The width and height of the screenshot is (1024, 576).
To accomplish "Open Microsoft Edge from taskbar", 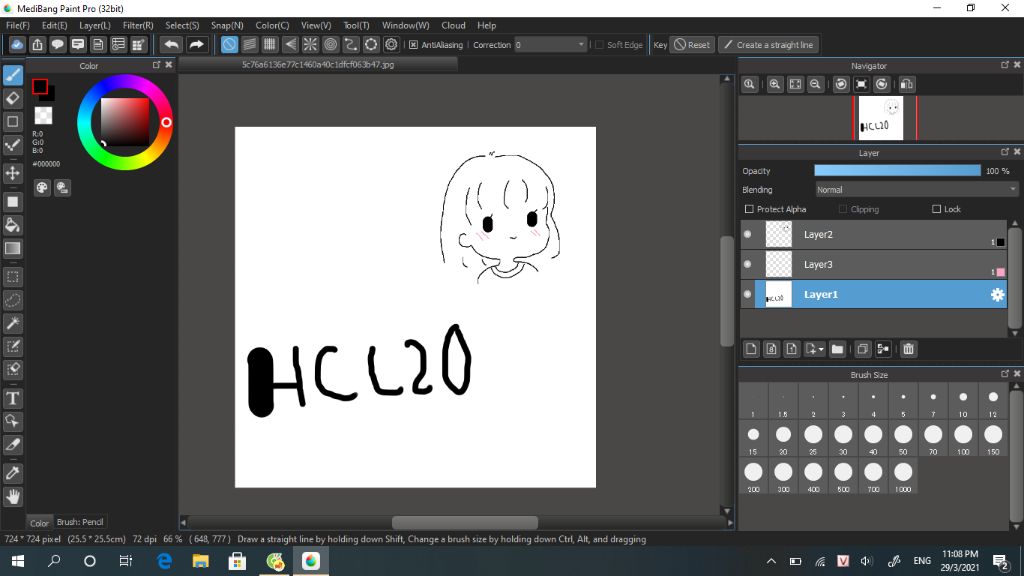I will (x=165, y=561).
